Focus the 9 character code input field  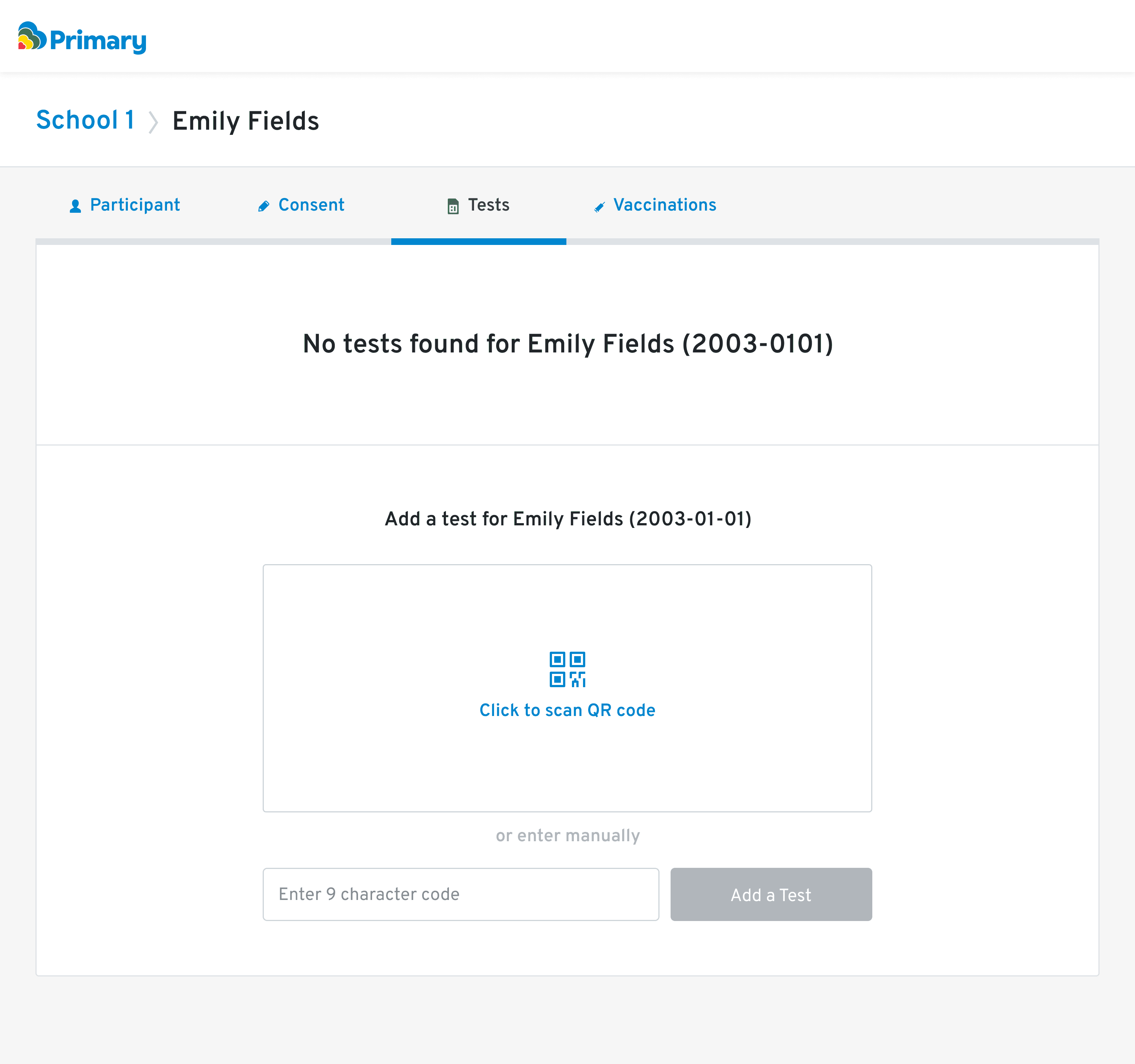coord(460,894)
